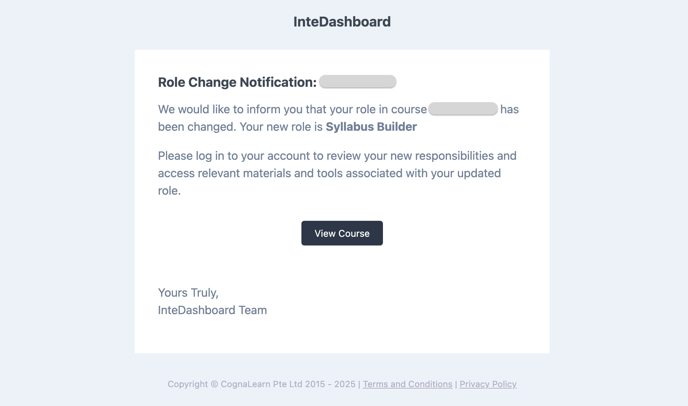
Task: Open the Privacy Policy link
Action: click(488, 384)
